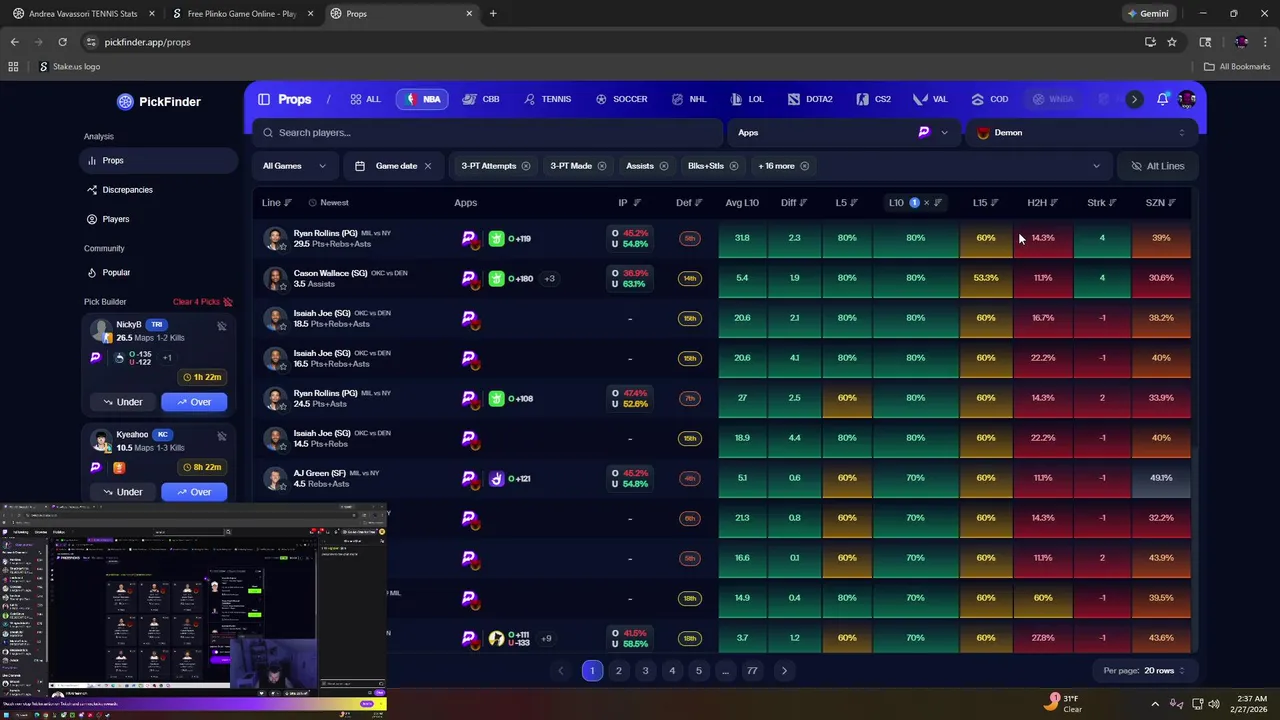Image resolution: width=1280 pixels, height=720 pixels.
Task: Click the Search players input field
Action: point(488,132)
